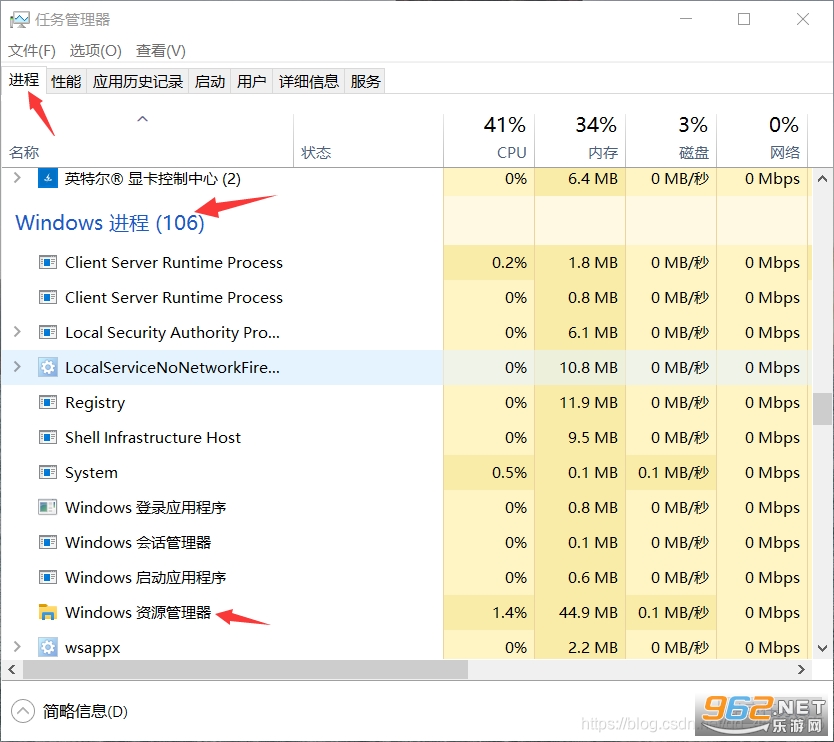Switch to the 进程 tab

tap(24, 80)
